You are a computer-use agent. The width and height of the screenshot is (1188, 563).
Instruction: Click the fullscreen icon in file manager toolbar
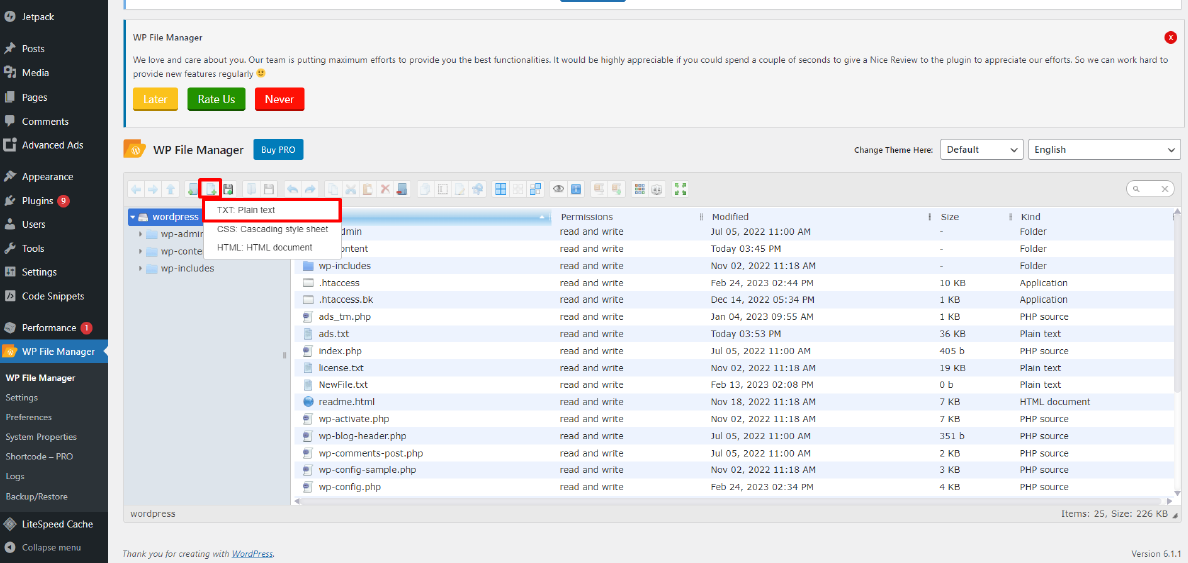click(681, 189)
